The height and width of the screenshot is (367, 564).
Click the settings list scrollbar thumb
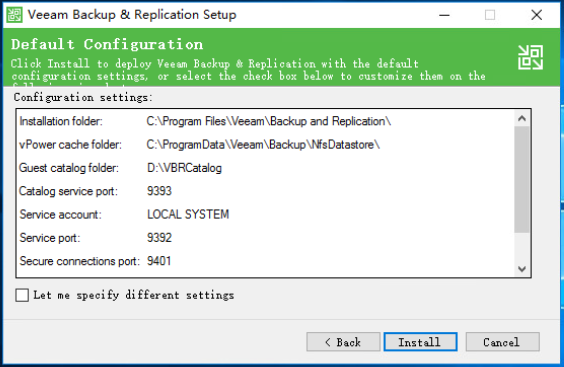[x=522, y=179]
